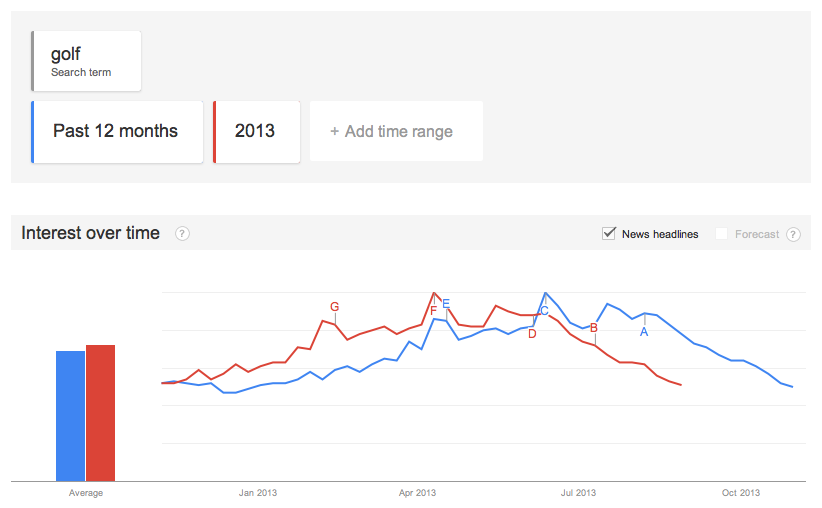Image resolution: width=822 pixels, height=508 pixels.
Task: Click the Interest over time heading
Action: (x=91, y=233)
